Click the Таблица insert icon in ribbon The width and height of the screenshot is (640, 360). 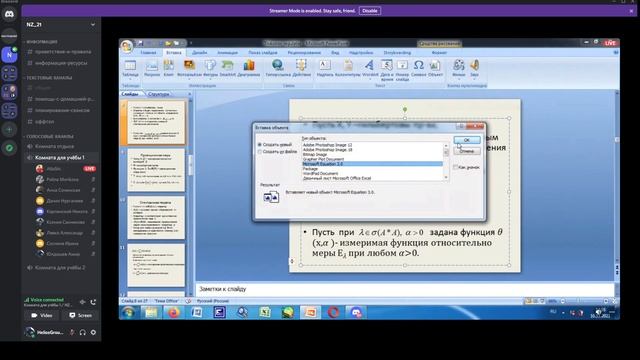pos(130,68)
